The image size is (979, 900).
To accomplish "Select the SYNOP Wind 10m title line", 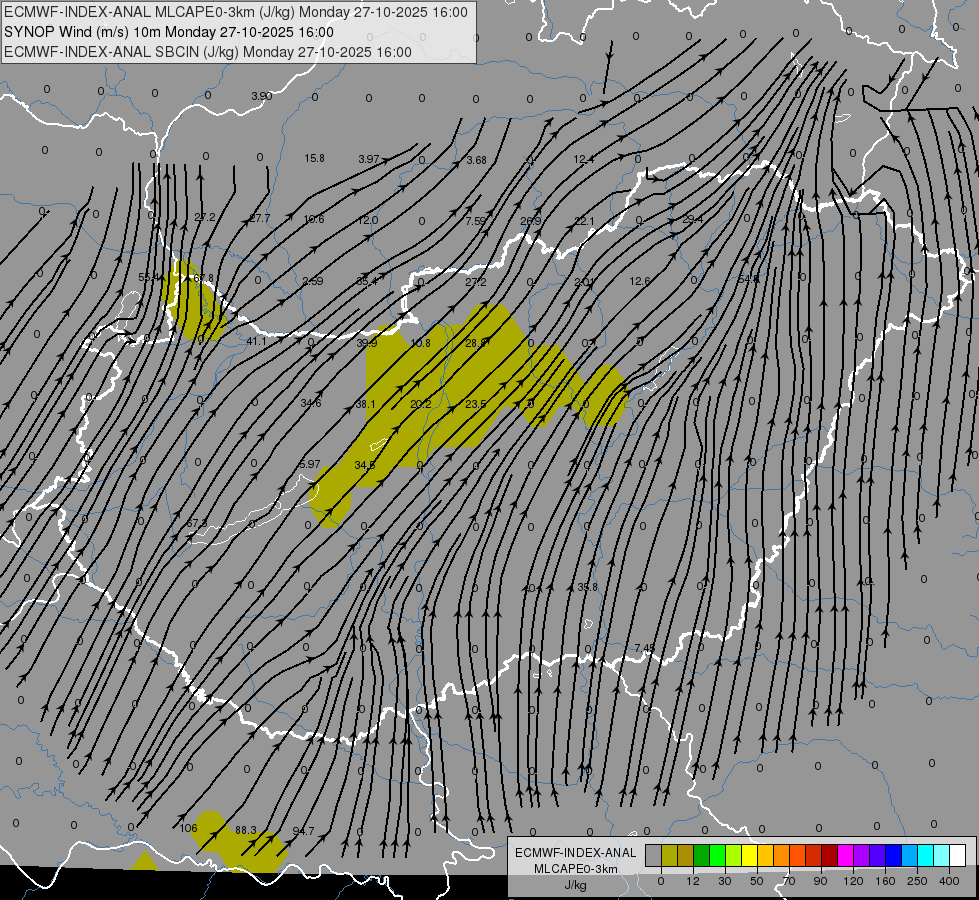I will [169, 32].
